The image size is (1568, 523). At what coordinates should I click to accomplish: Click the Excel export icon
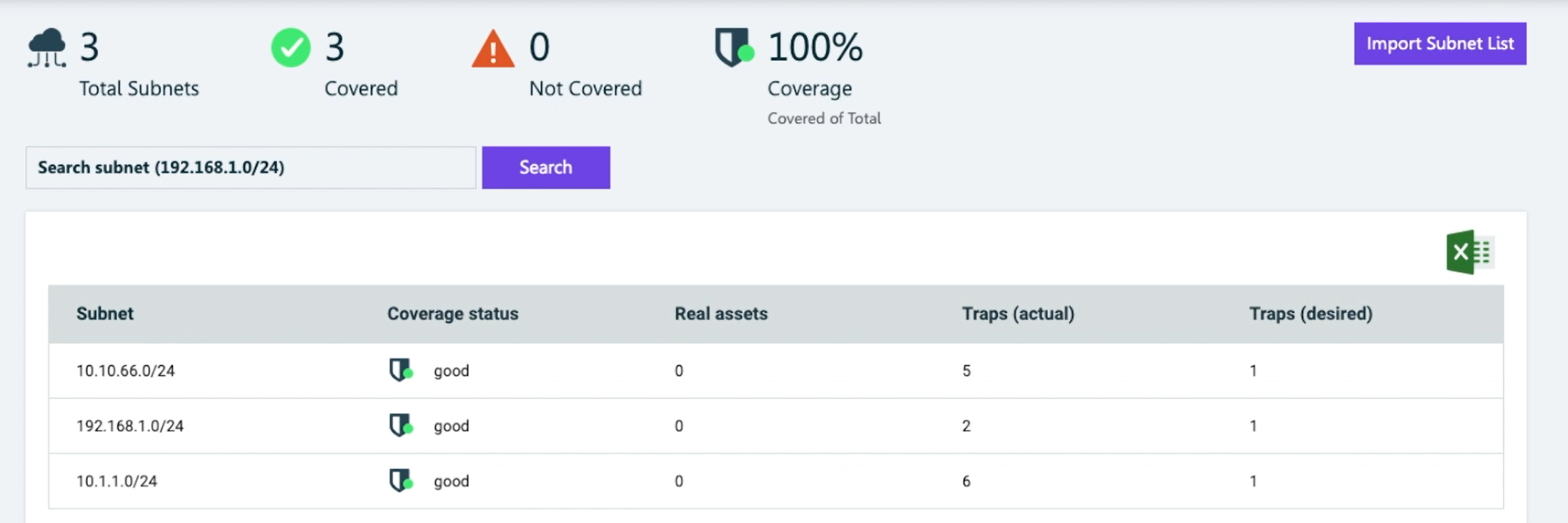(1469, 252)
